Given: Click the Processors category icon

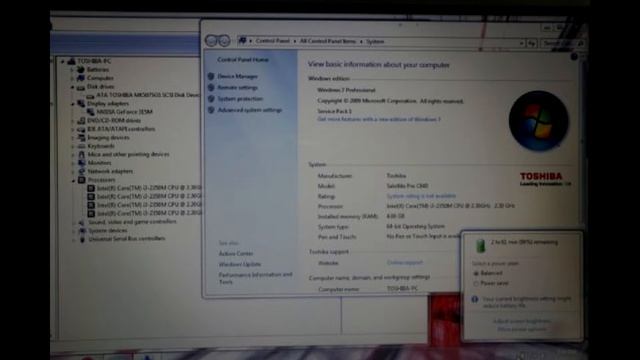Looking at the screenshot, I should tap(82, 180).
